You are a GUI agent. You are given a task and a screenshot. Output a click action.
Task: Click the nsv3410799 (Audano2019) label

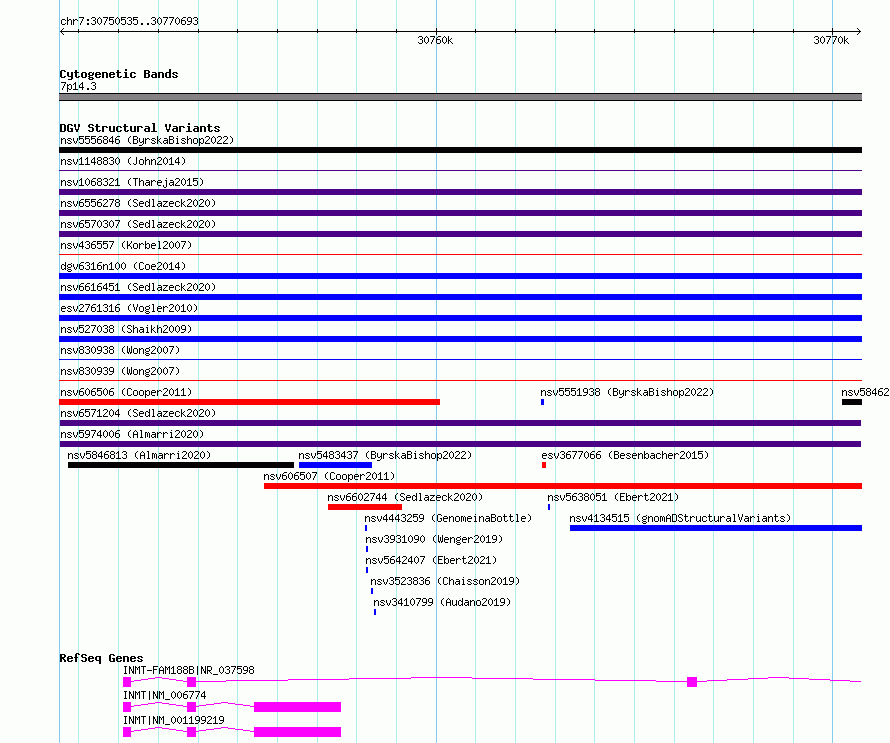point(442,602)
